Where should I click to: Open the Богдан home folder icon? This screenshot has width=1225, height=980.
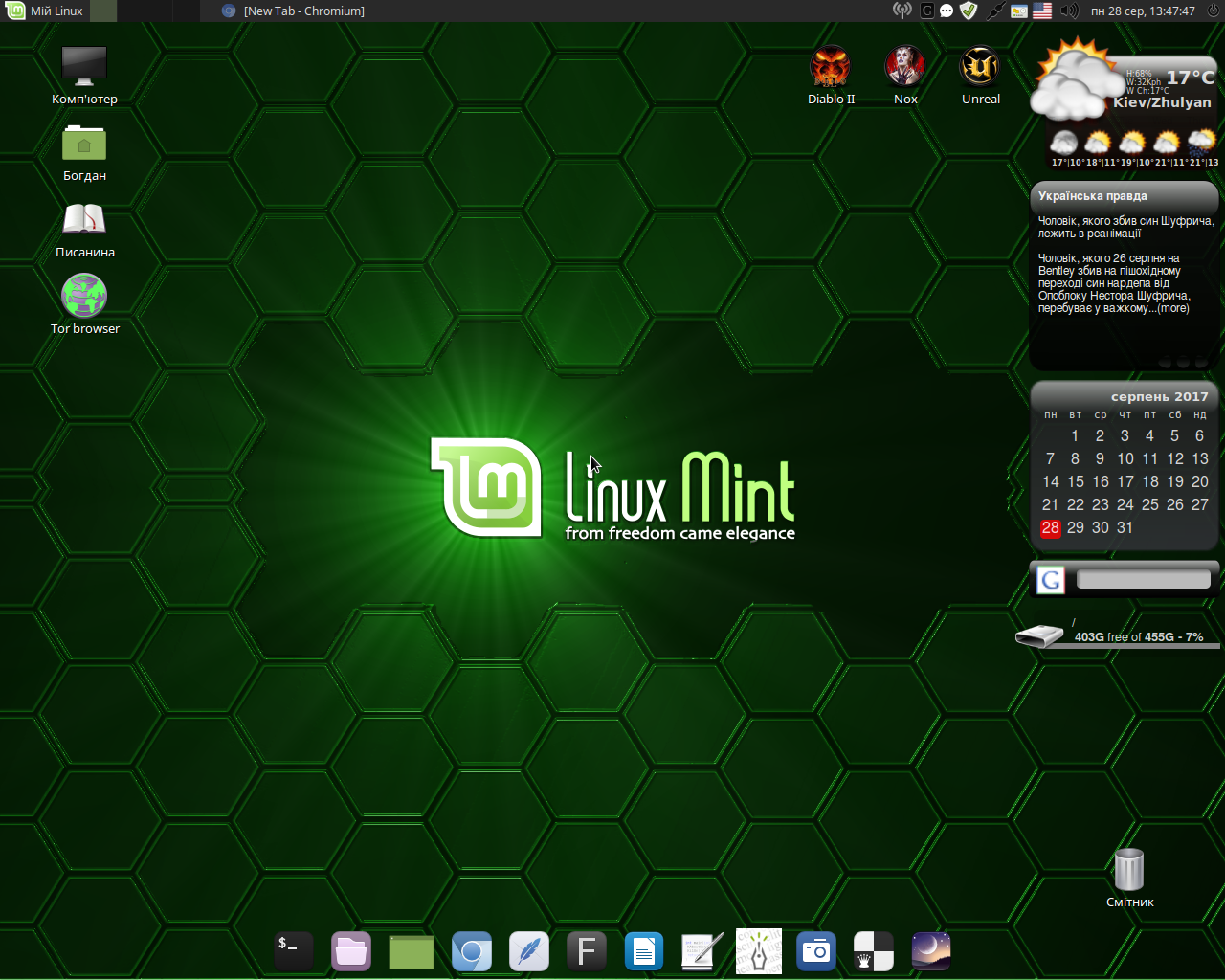[84, 151]
